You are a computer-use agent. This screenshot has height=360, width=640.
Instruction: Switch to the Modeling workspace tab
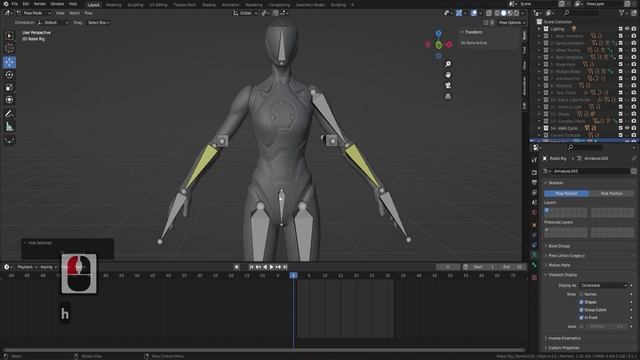tap(113, 5)
